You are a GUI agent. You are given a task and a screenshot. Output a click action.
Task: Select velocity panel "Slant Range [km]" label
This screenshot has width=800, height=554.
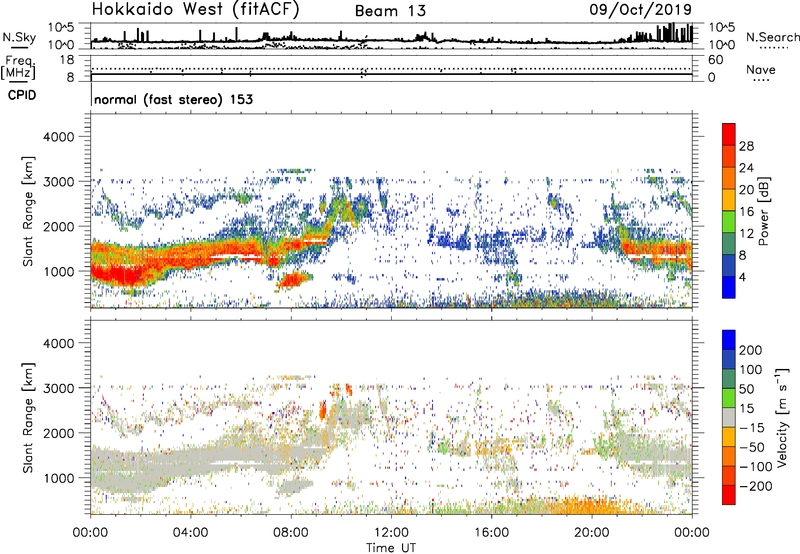click(x=28, y=418)
